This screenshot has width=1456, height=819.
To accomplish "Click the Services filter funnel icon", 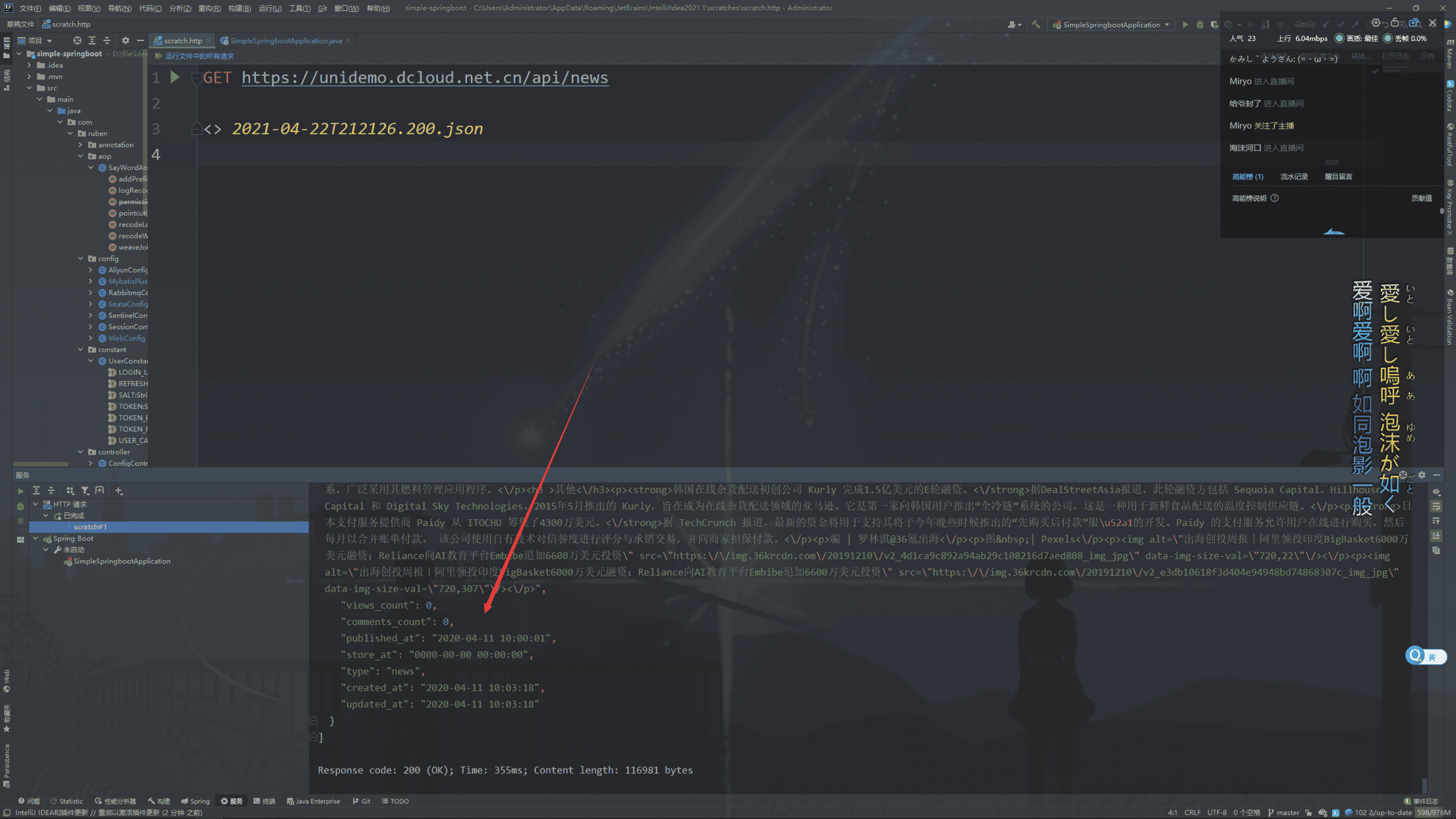I will (x=85, y=490).
